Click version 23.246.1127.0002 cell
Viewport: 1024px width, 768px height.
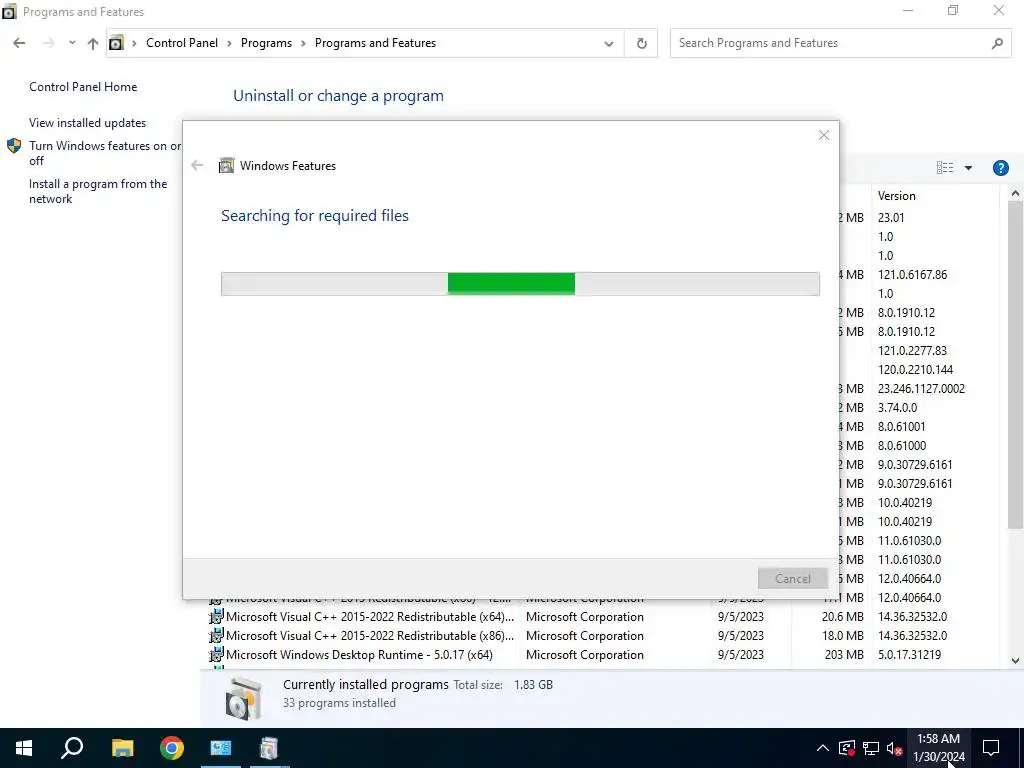tap(921, 389)
